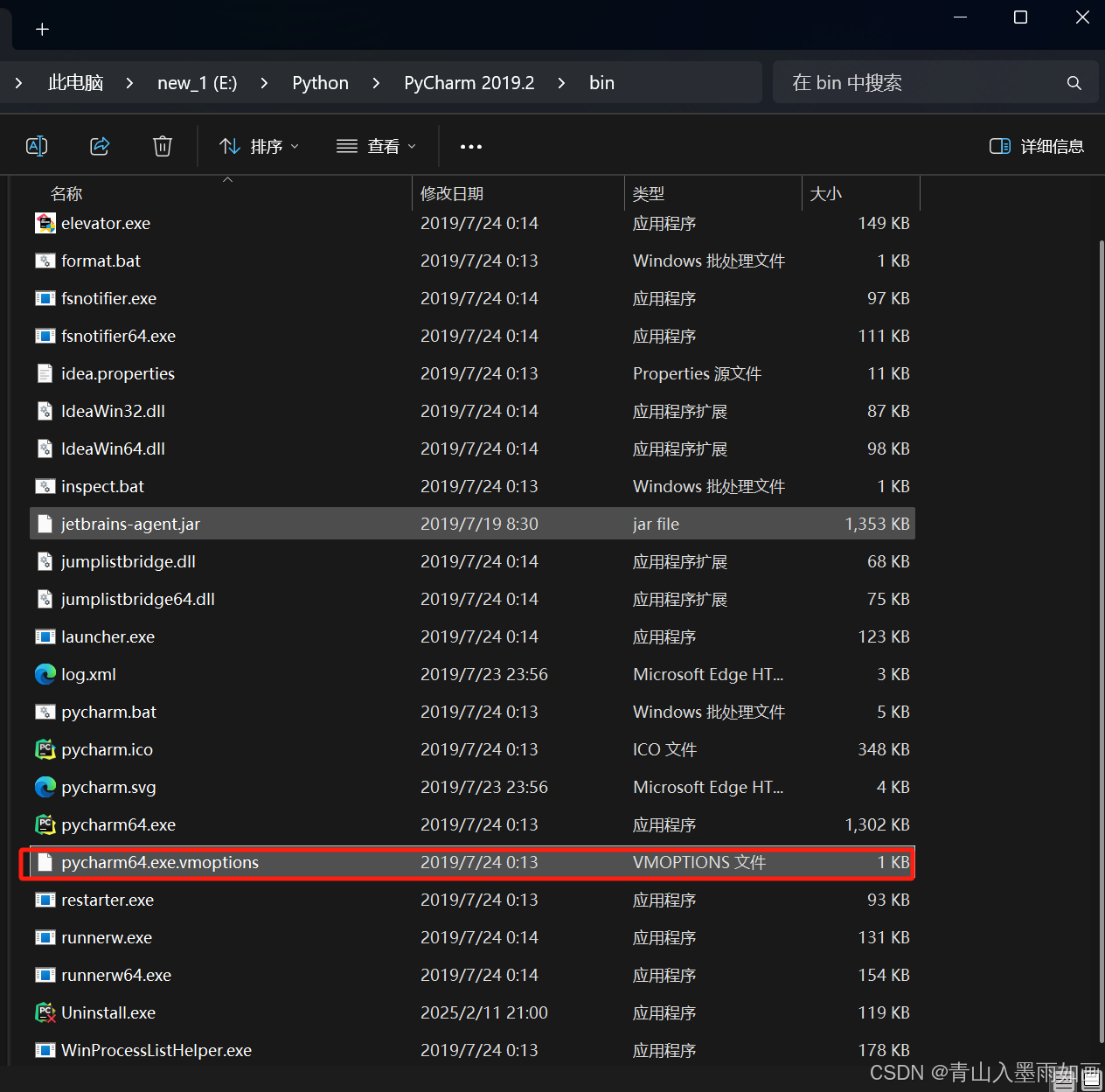Select the IdeaWin32.dll file icon
Viewport: 1105px width, 1092px height.
point(45,411)
